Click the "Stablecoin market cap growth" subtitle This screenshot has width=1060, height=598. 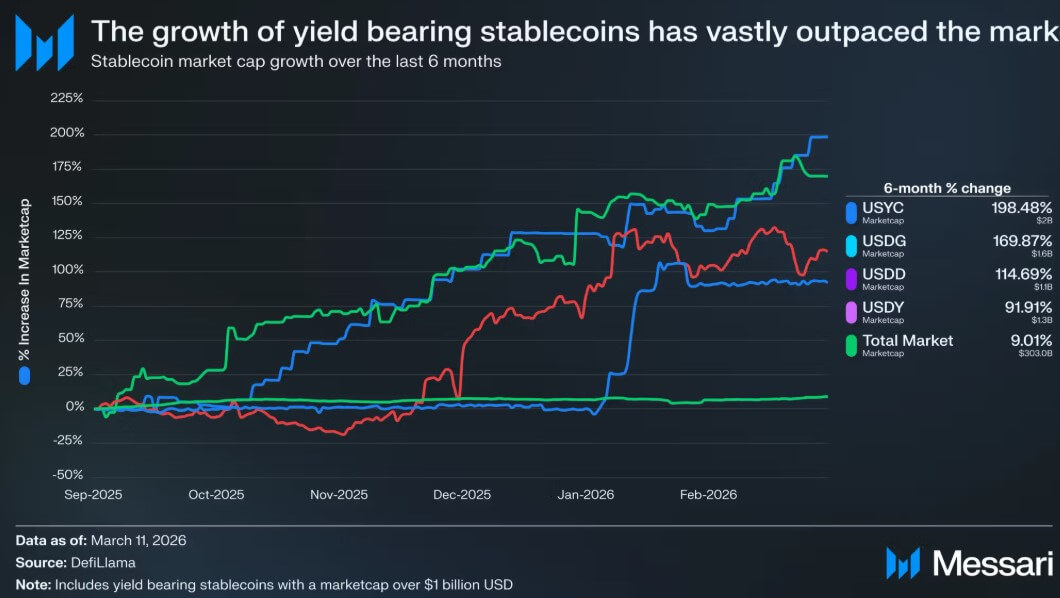coord(296,61)
